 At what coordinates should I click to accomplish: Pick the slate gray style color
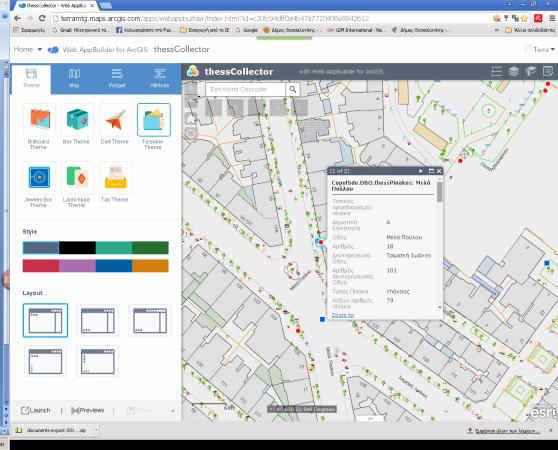pos(41,248)
